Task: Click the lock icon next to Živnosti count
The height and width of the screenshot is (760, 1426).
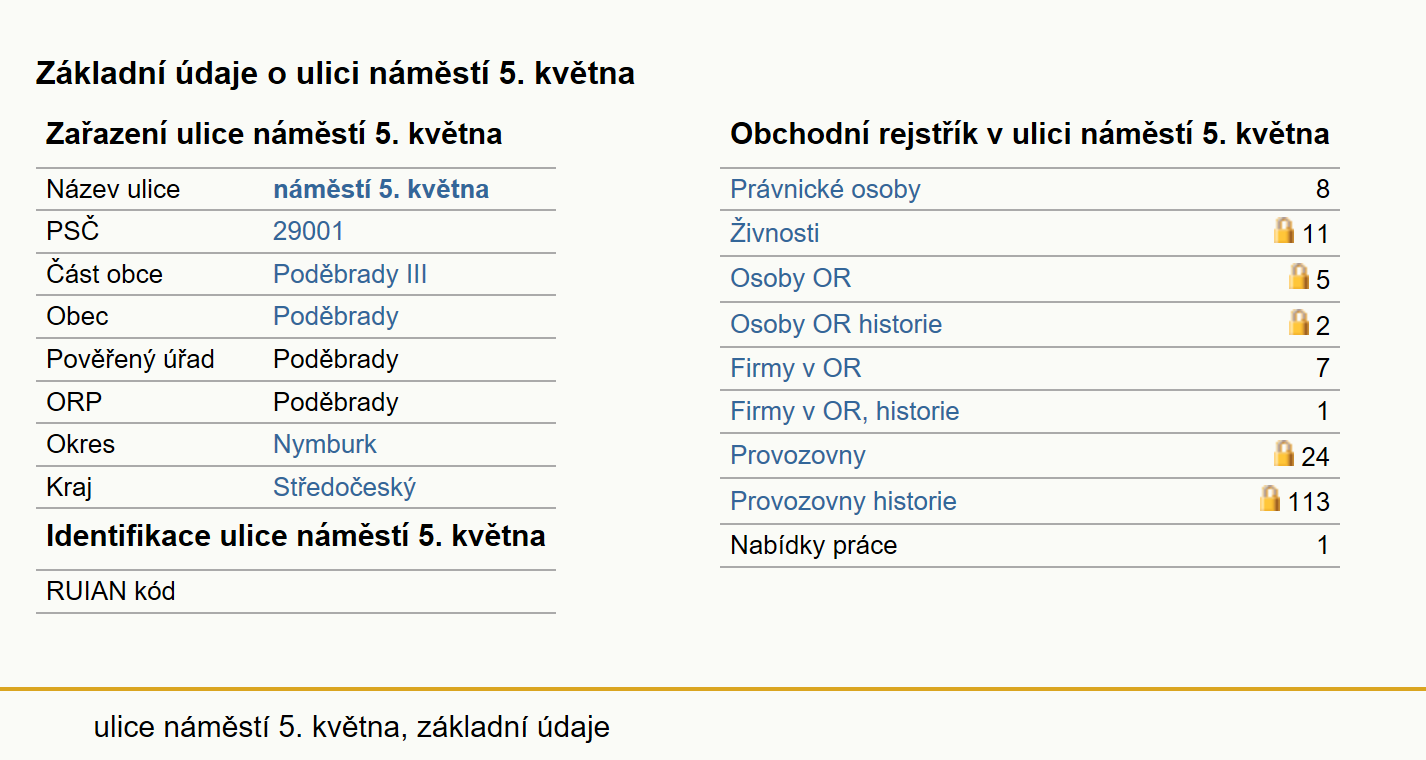Action: [x=1284, y=232]
